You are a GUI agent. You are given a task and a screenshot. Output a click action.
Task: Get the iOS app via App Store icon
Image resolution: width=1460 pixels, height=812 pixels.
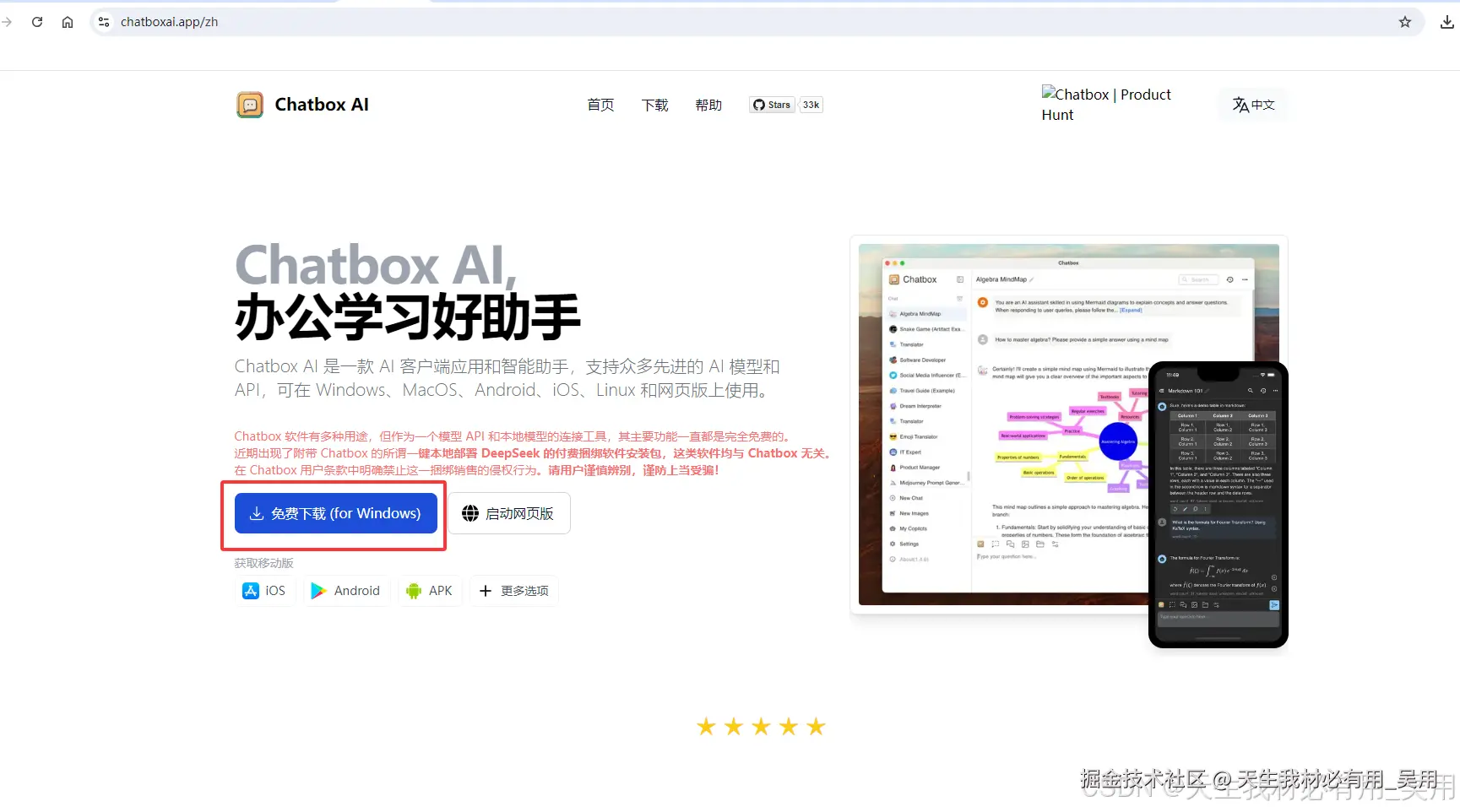point(249,590)
